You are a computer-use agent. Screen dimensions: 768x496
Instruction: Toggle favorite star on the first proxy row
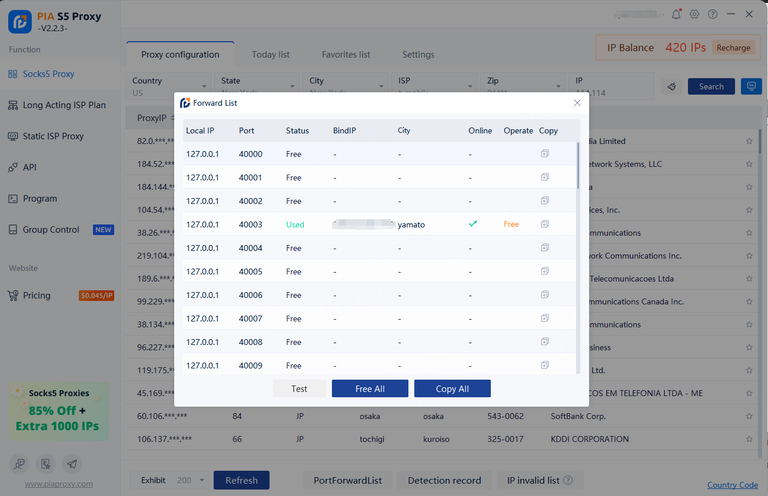click(x=749, y=141)
